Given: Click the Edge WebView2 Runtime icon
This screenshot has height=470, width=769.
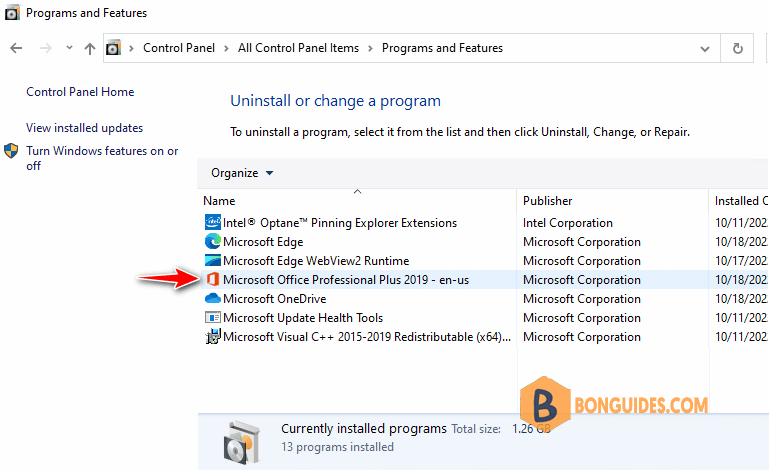Looking at the screenshot, I should (x=212, y=261).
